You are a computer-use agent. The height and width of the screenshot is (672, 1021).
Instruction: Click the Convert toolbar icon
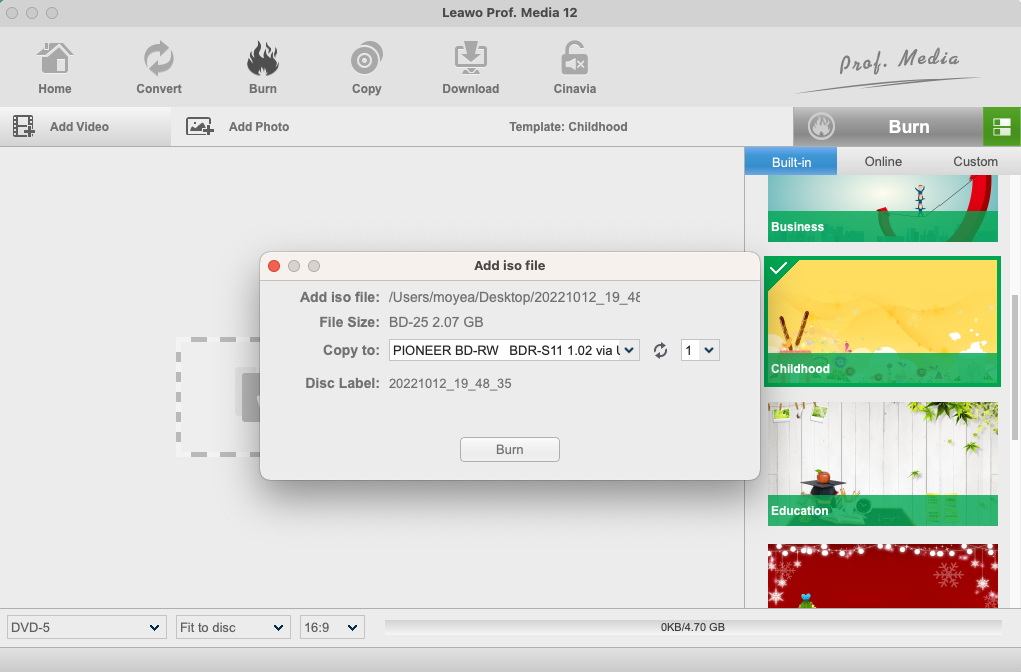click(x=159, y=60)
